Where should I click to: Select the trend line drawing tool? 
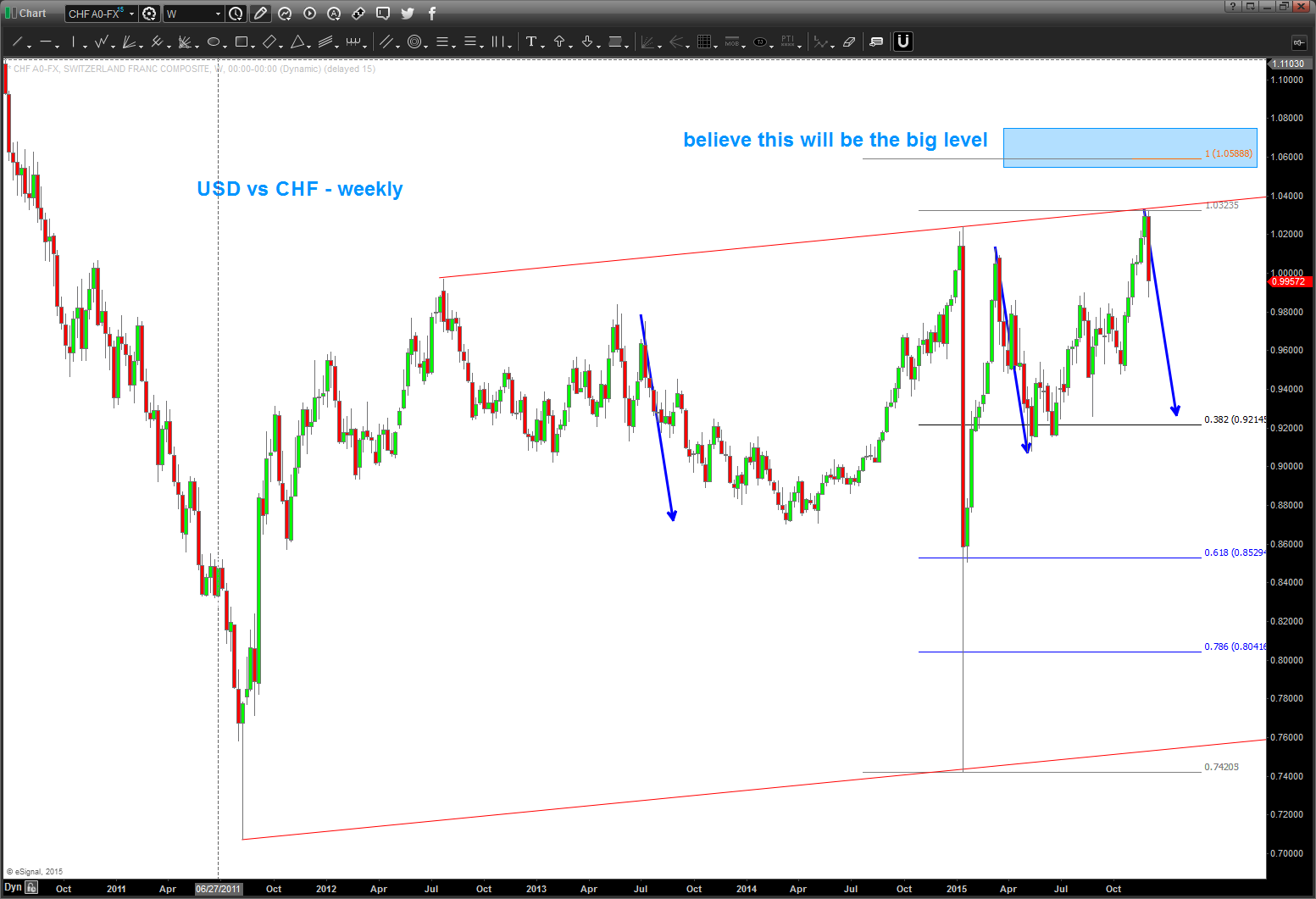17,42
